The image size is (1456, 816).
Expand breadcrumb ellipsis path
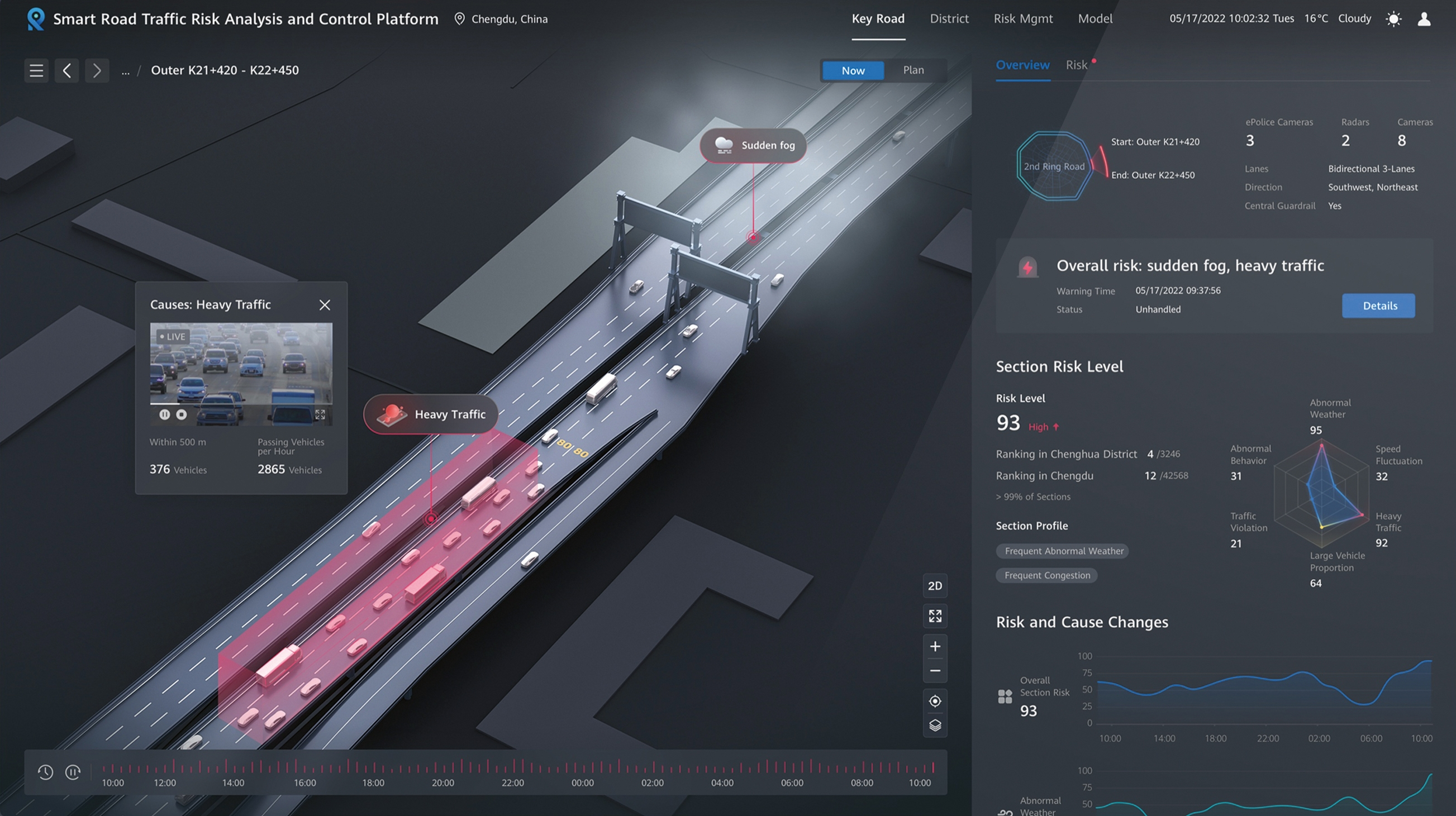126,71
